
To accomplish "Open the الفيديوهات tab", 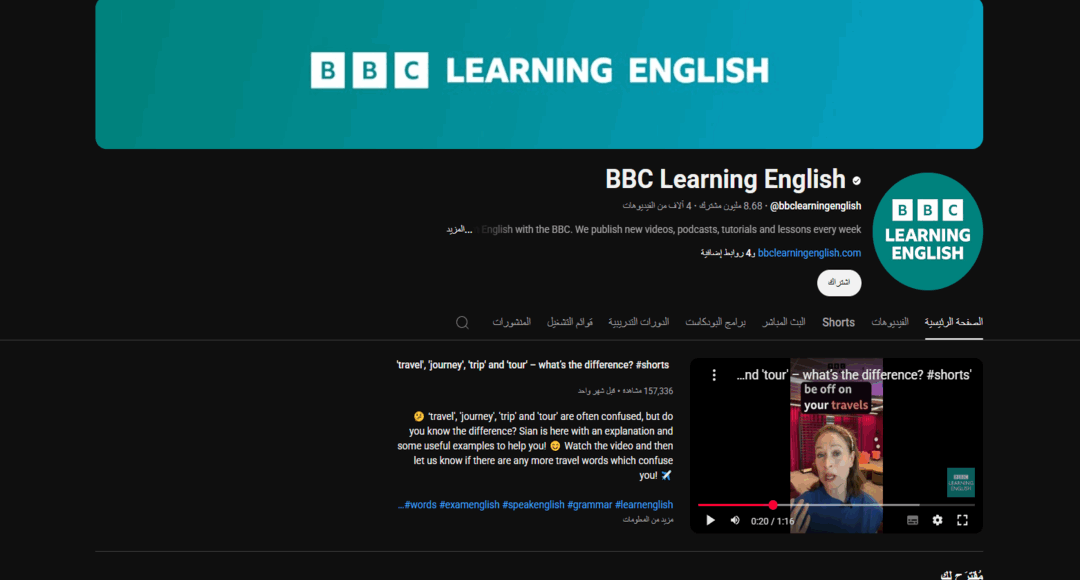I will [892, 322].
